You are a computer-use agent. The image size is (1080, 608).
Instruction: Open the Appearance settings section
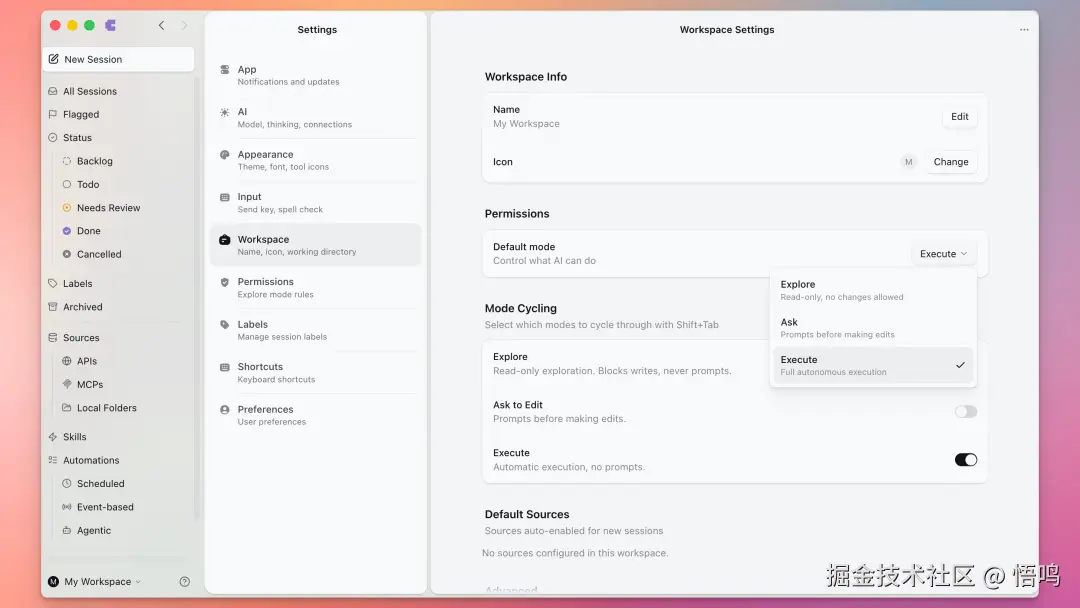point(316,160)
